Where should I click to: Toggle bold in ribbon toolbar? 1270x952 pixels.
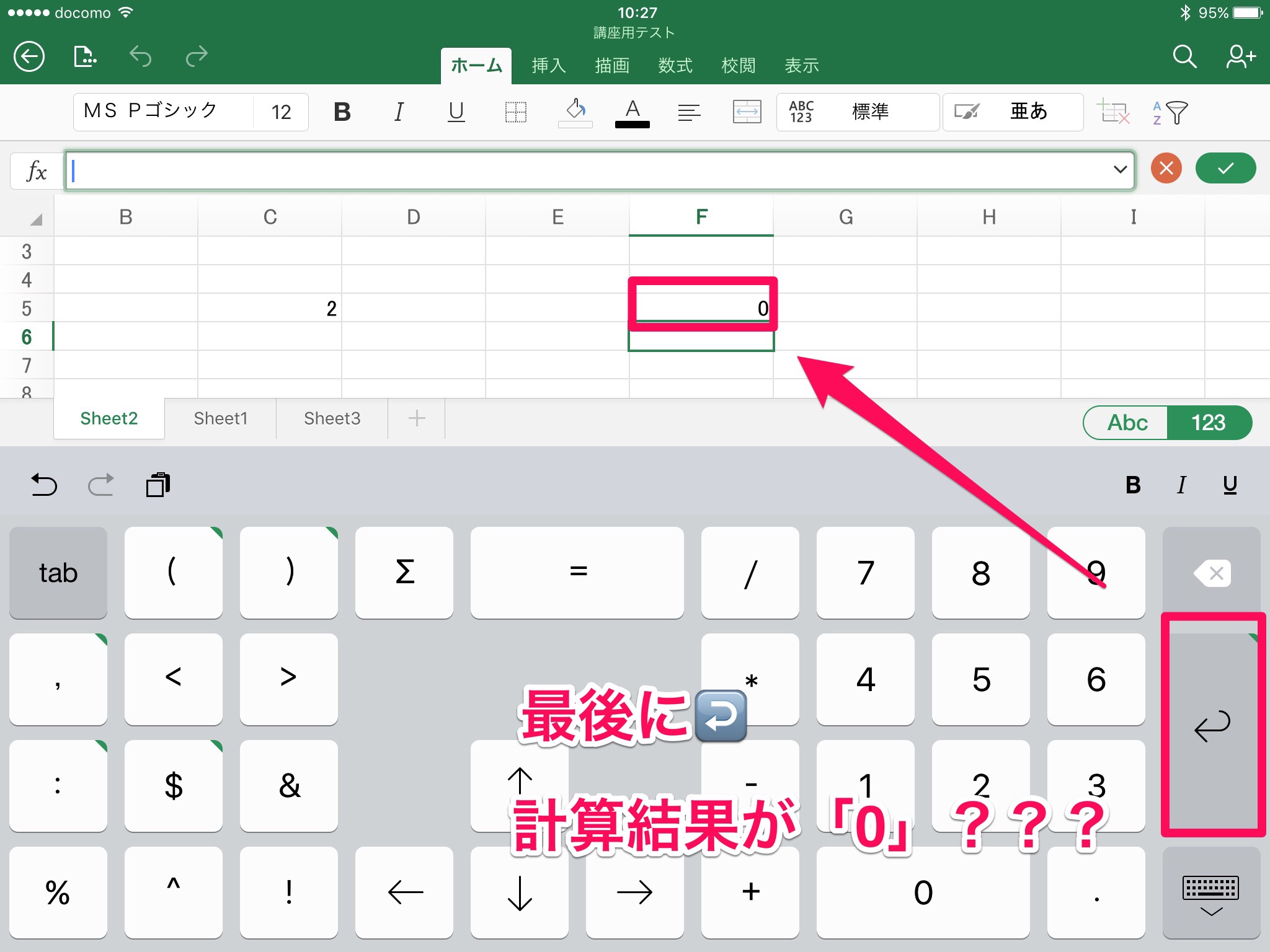342,112
